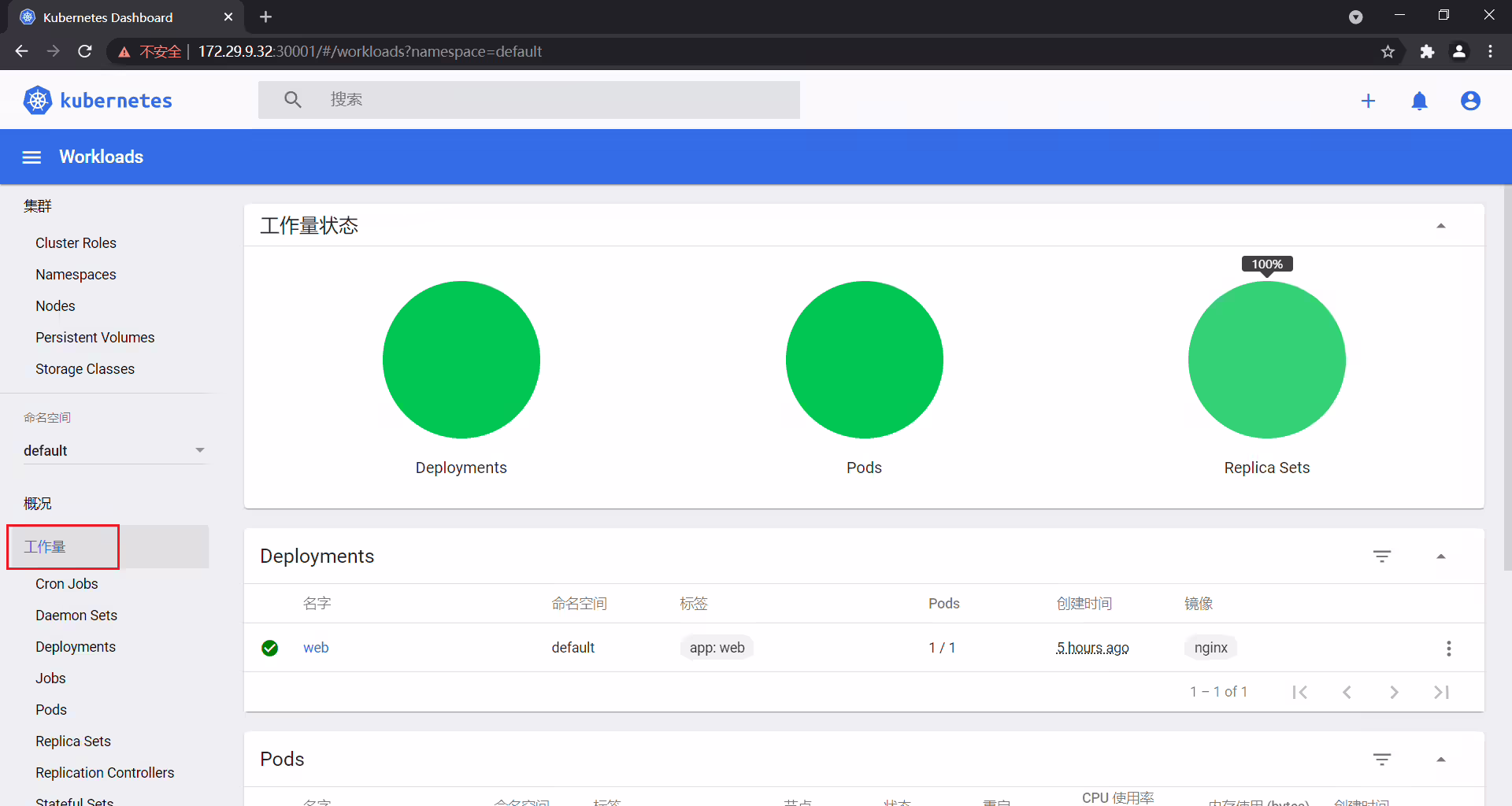Collapse the 工作量状态 card

coord(1441,226)
